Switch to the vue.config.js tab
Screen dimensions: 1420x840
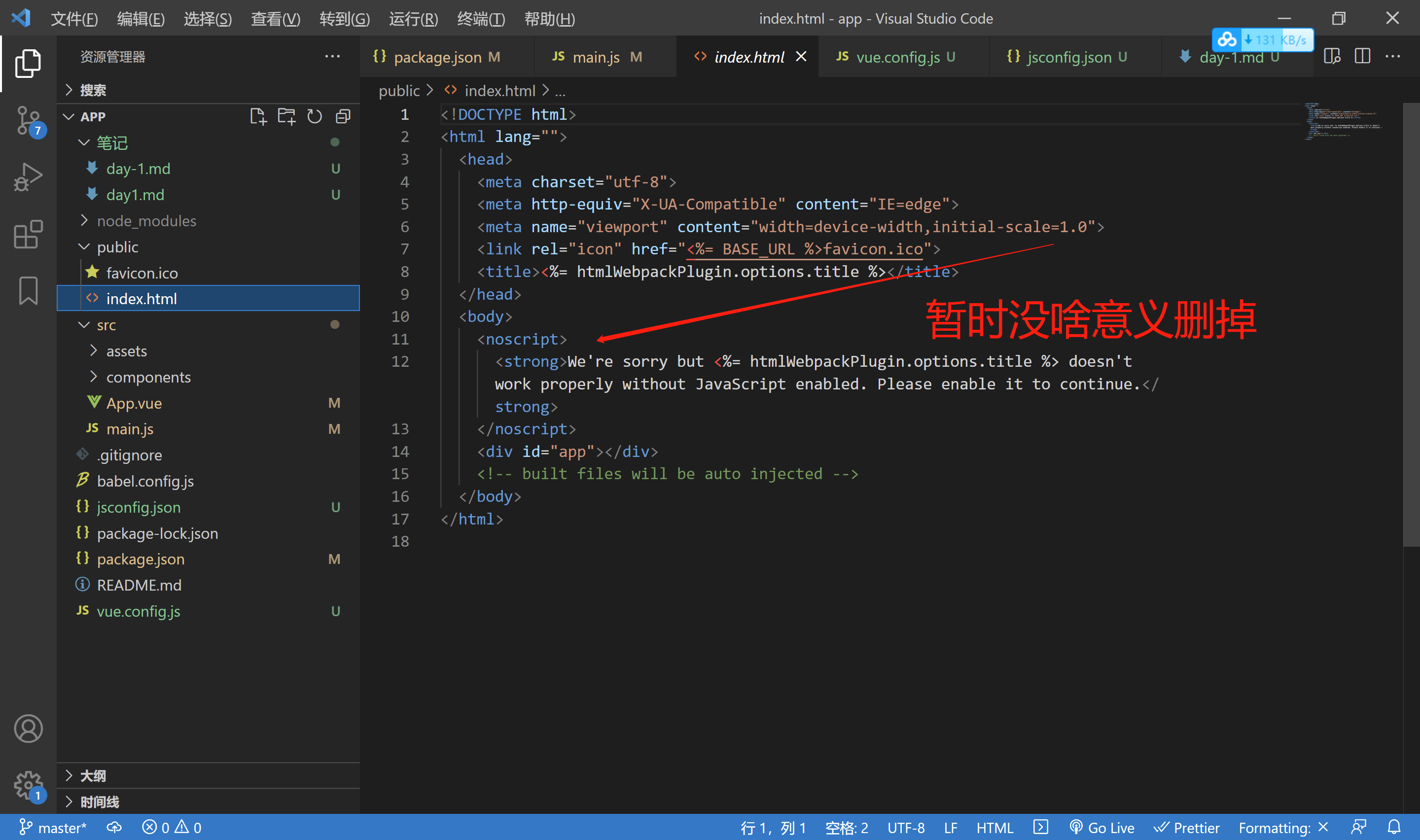(x=904, y=57)
